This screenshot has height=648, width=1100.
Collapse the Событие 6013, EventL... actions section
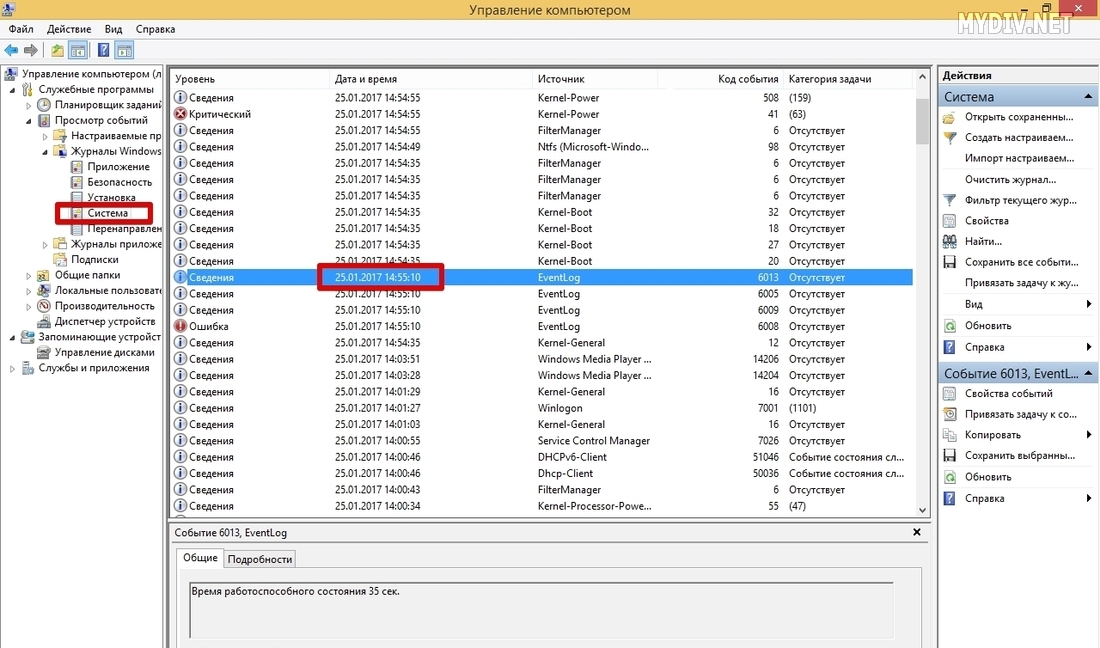[x=1088, y=374]
